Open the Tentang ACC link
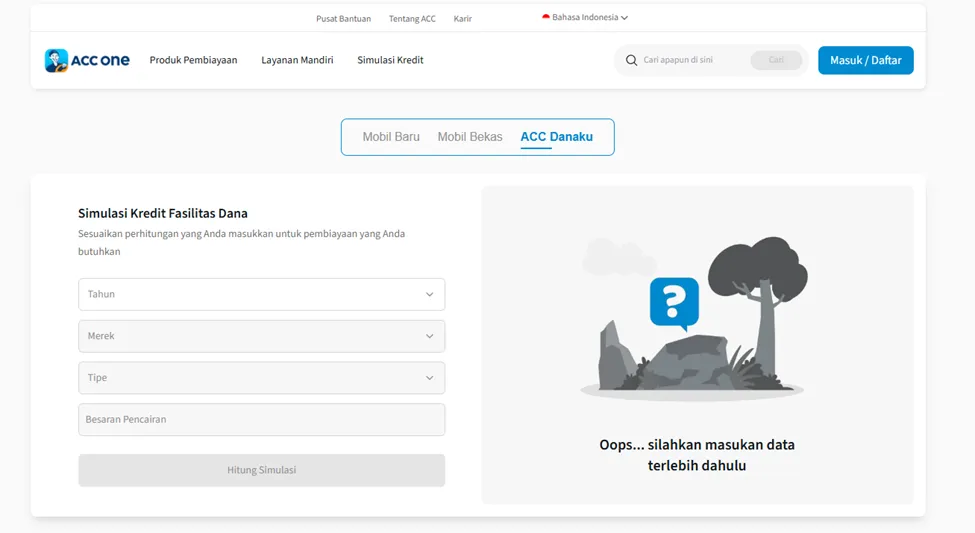975x533 pixels. [x=412, y=19]
